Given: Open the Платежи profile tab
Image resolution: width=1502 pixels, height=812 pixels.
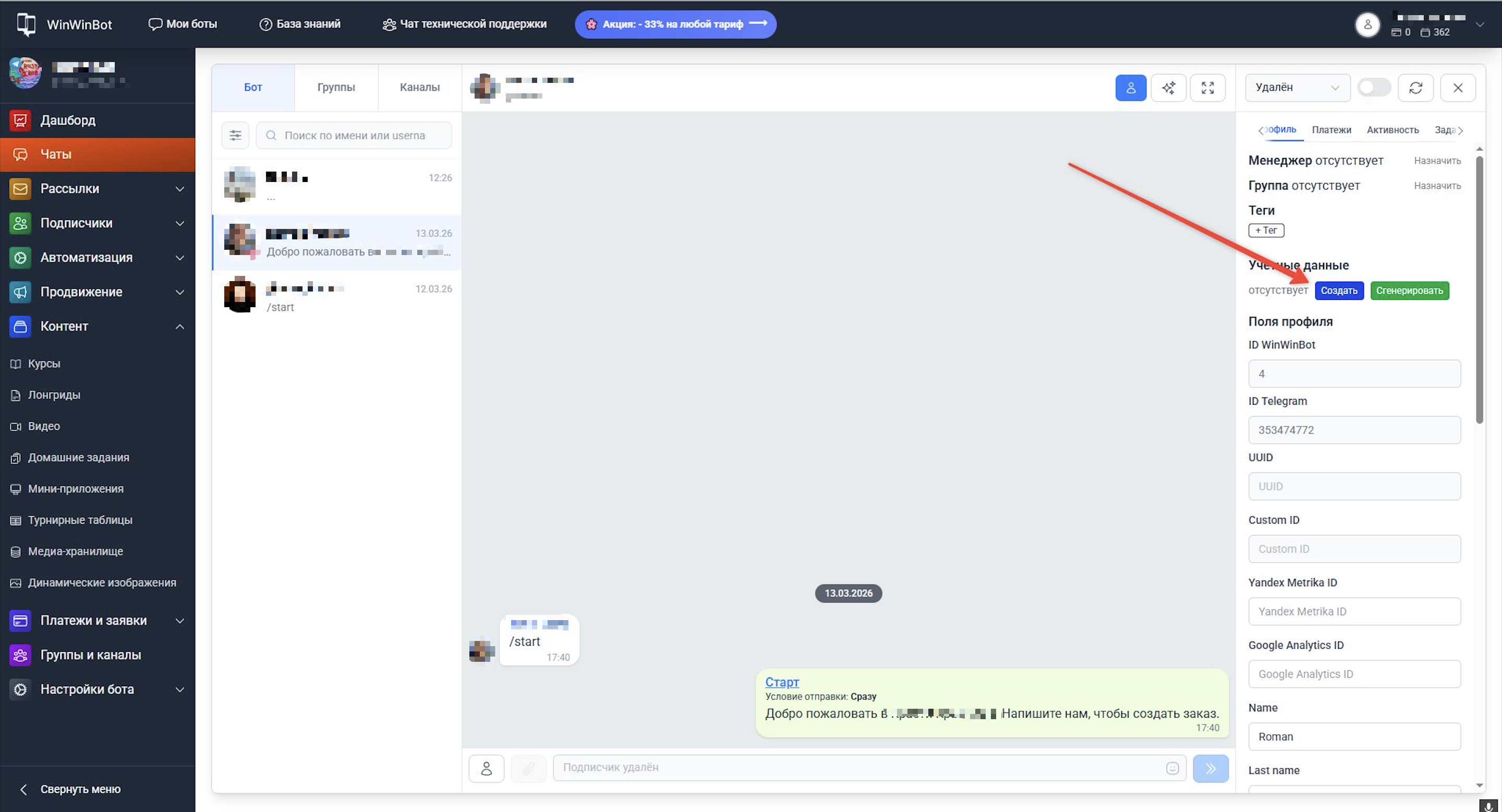Looking at the screenshot, I should coord(1331,130).
